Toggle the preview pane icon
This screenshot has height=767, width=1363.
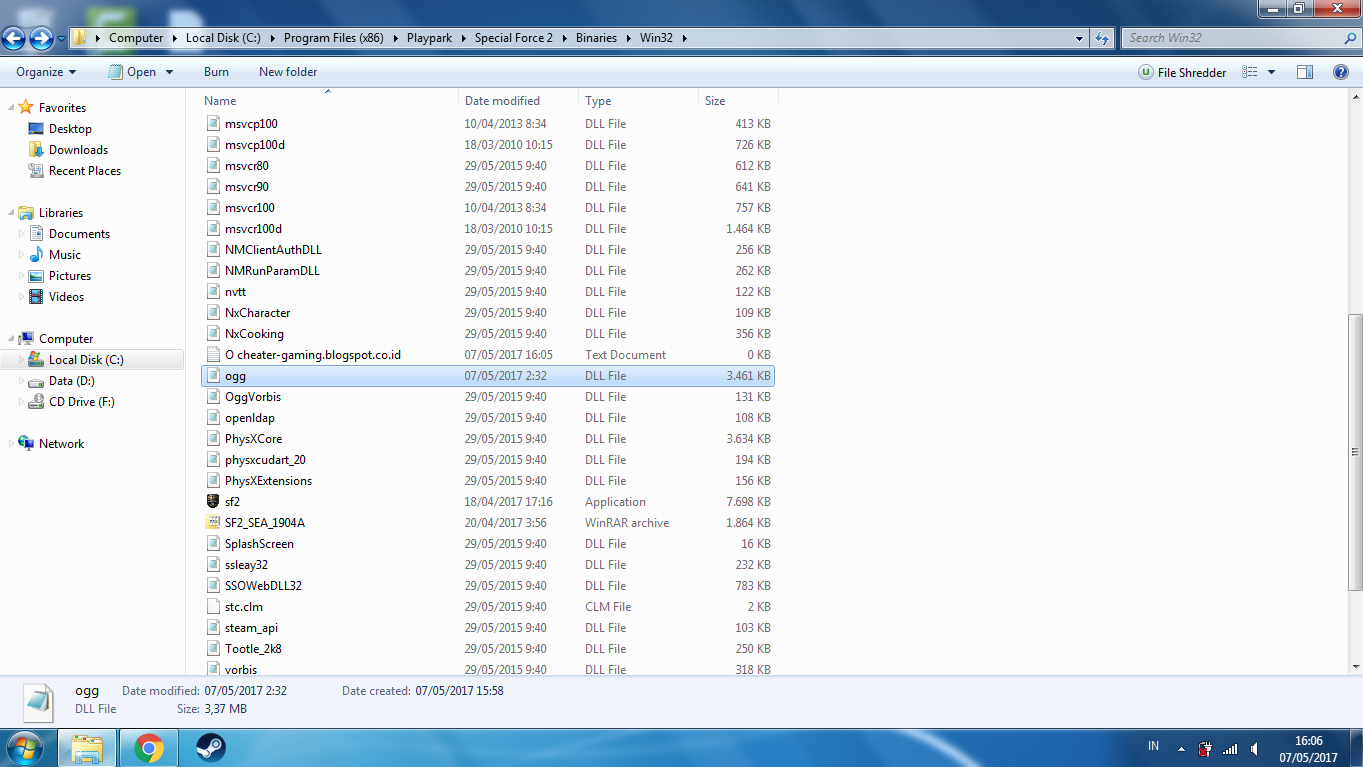coord(1305,72)
